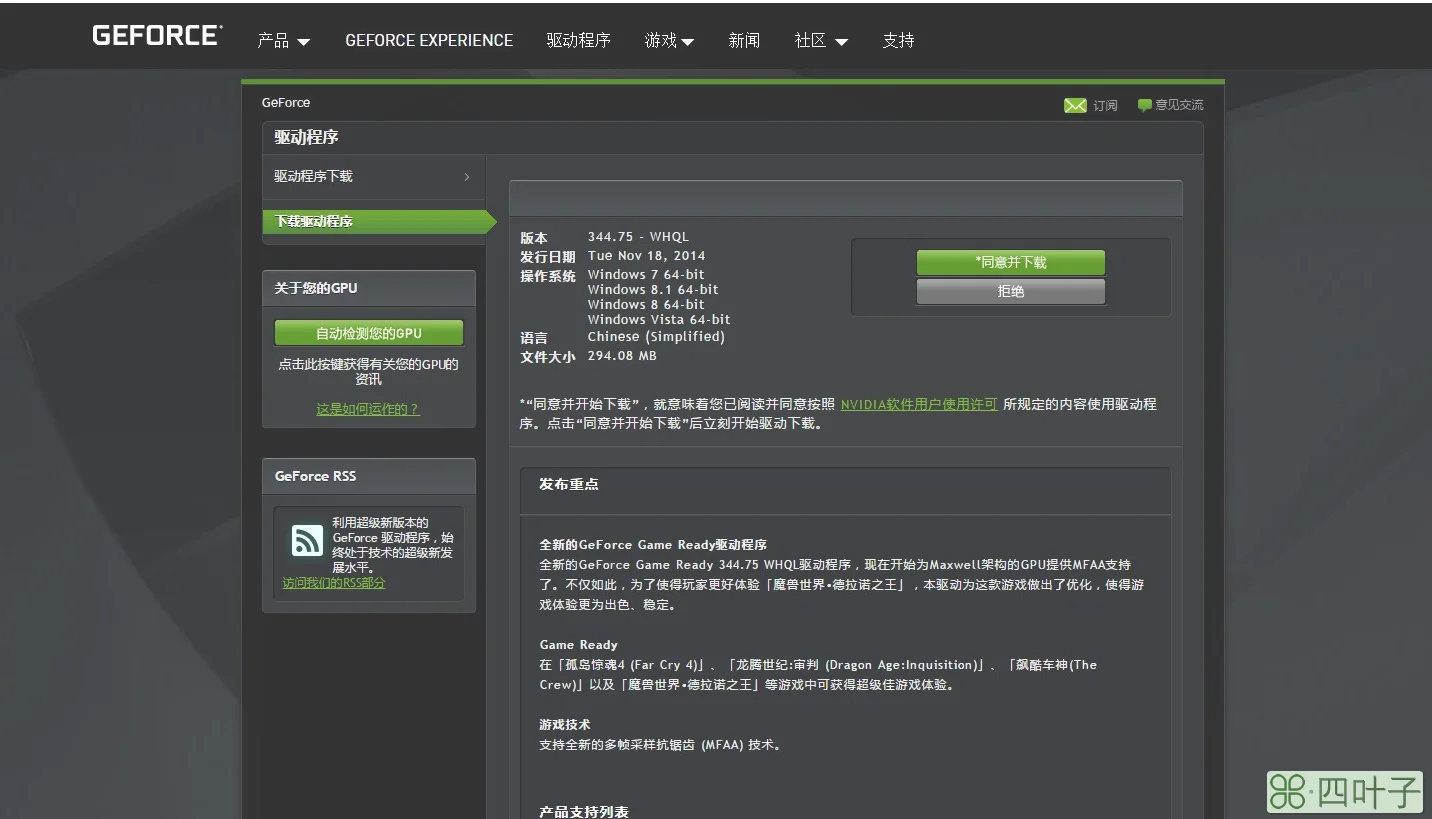Click the 意见交流 link text
Viewport: 1432px width, 819px height.
tap(1179, 105)
